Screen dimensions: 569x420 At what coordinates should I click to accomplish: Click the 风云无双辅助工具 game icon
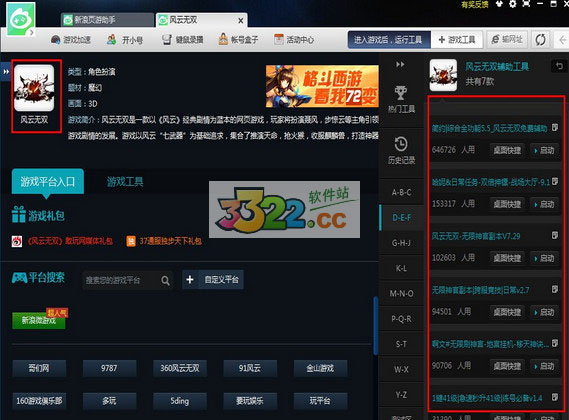click(x=443, y=75)
